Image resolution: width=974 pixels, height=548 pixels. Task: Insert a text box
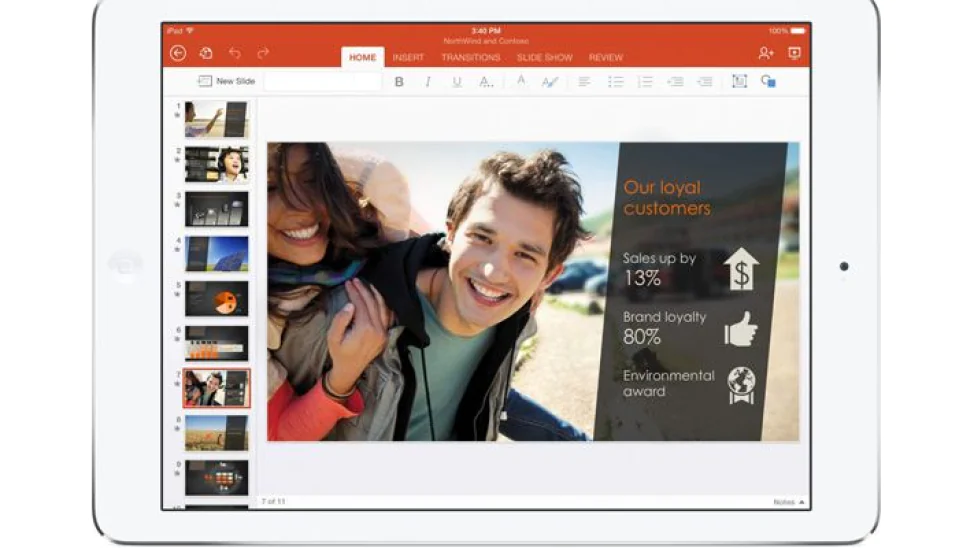(x=739, y=81)
